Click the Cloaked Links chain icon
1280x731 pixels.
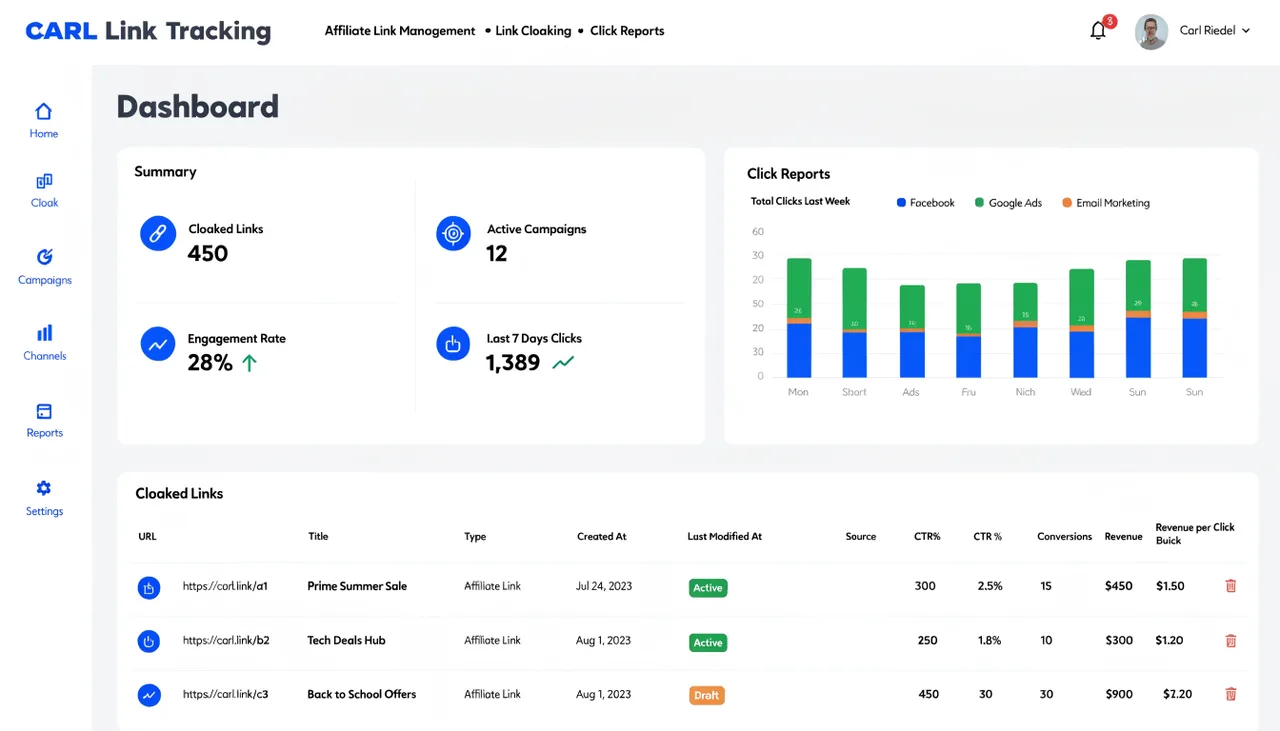158,234
